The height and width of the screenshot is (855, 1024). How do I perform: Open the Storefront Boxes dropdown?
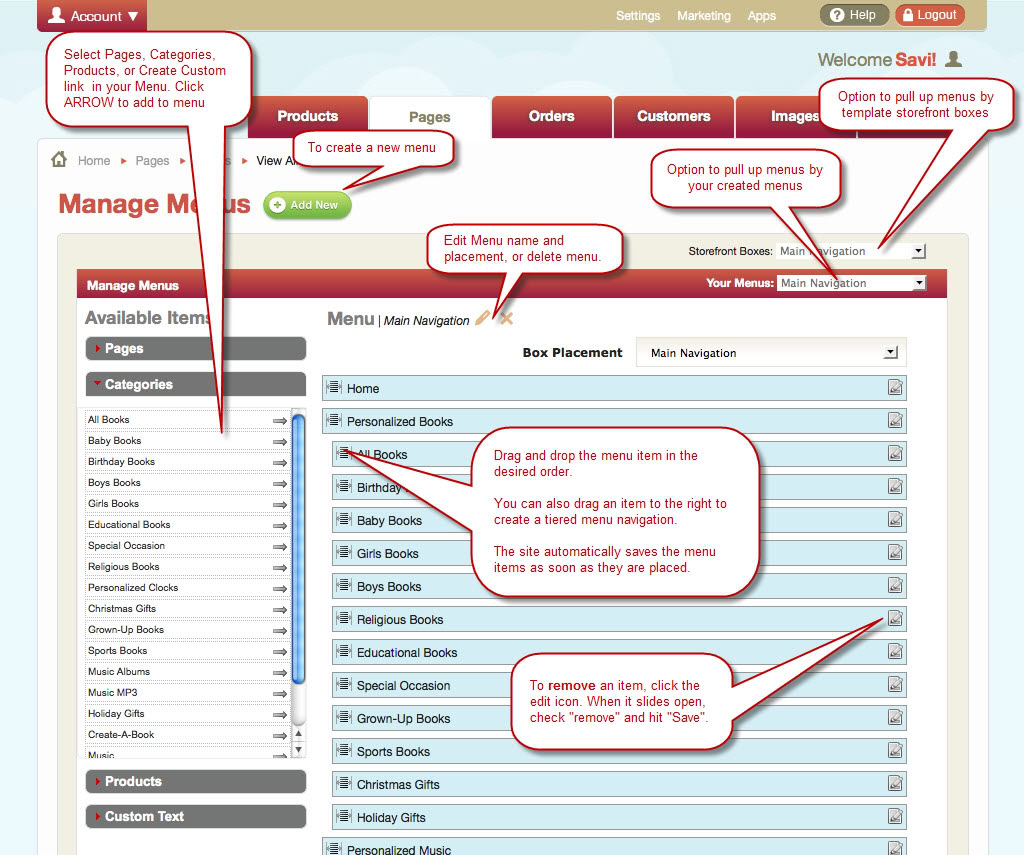tap(918, 251)
